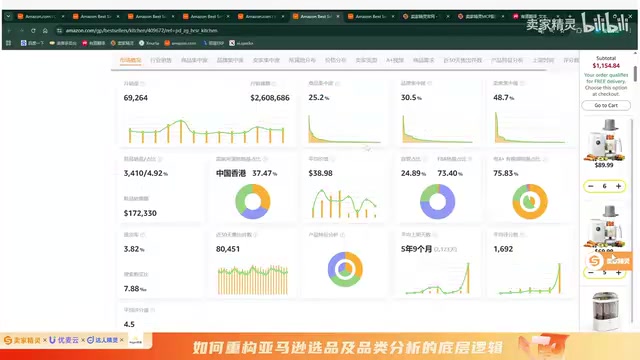Click the 3,410/4.92% new product value
Image resolution: width=640 pixels, height=360 pixels.
pyautogui.click(x=146, y=173)
